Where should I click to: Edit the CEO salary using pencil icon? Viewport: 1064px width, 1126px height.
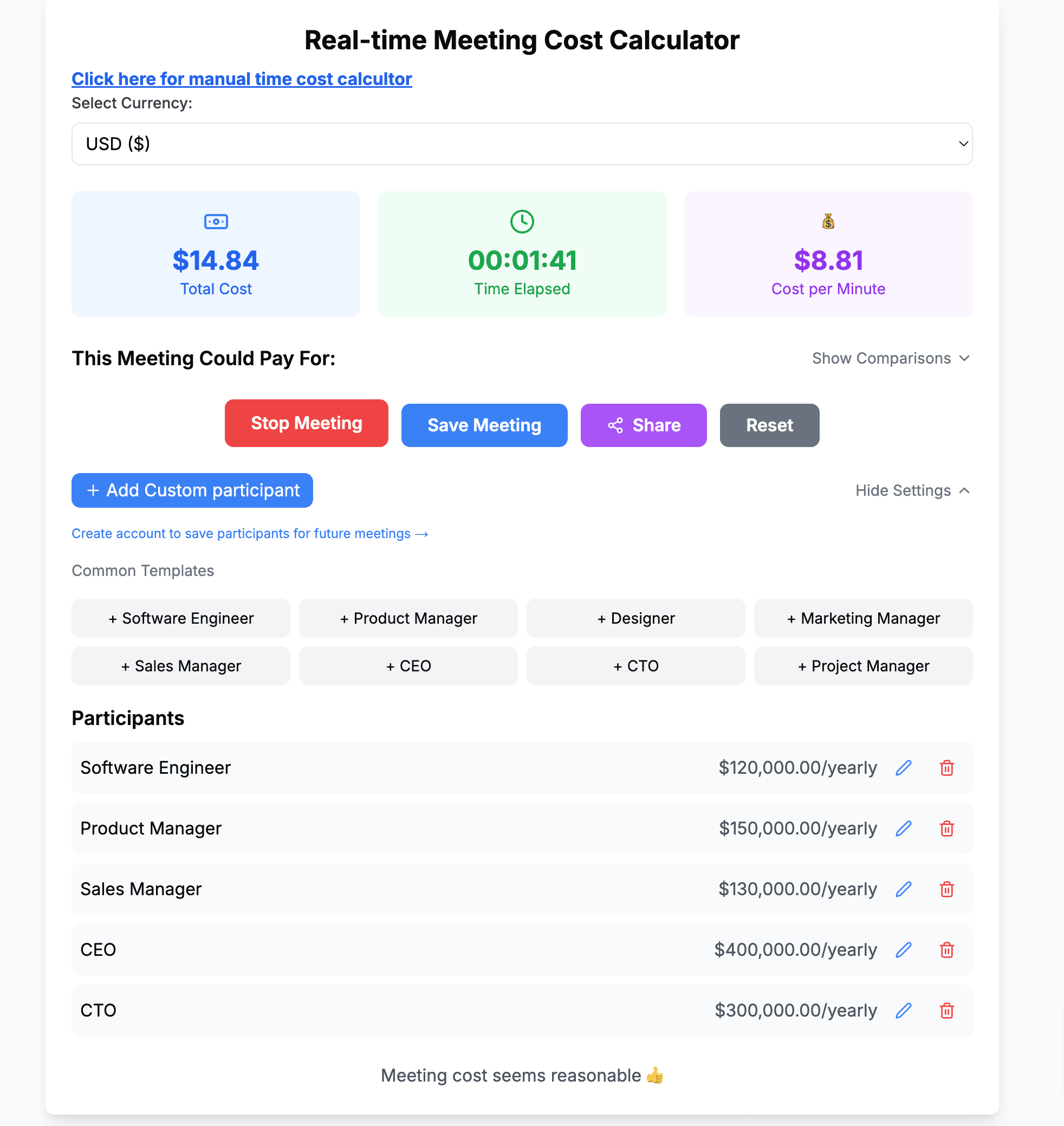click(x=904, y=949)
